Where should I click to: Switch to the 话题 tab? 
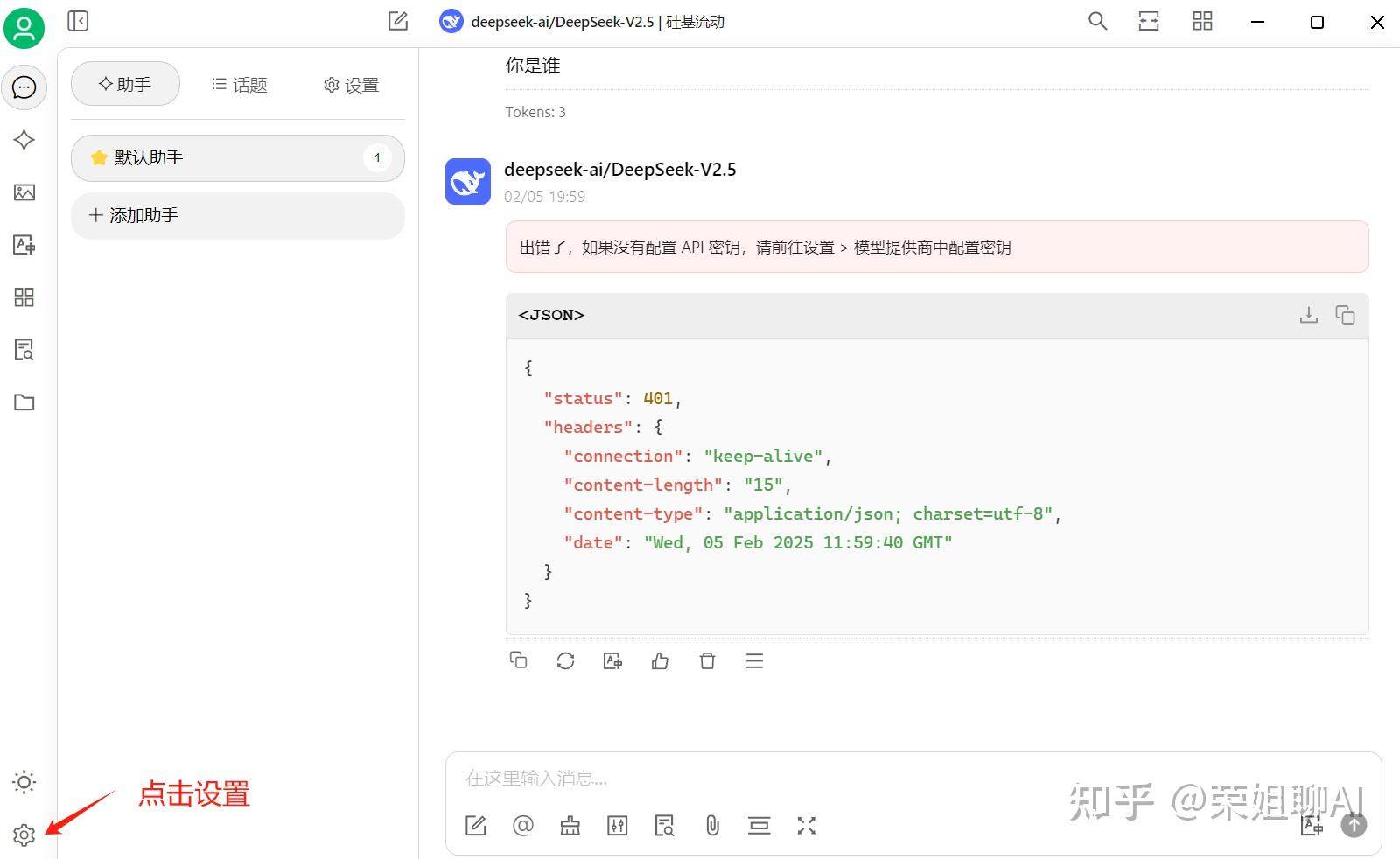click(238, 84)
